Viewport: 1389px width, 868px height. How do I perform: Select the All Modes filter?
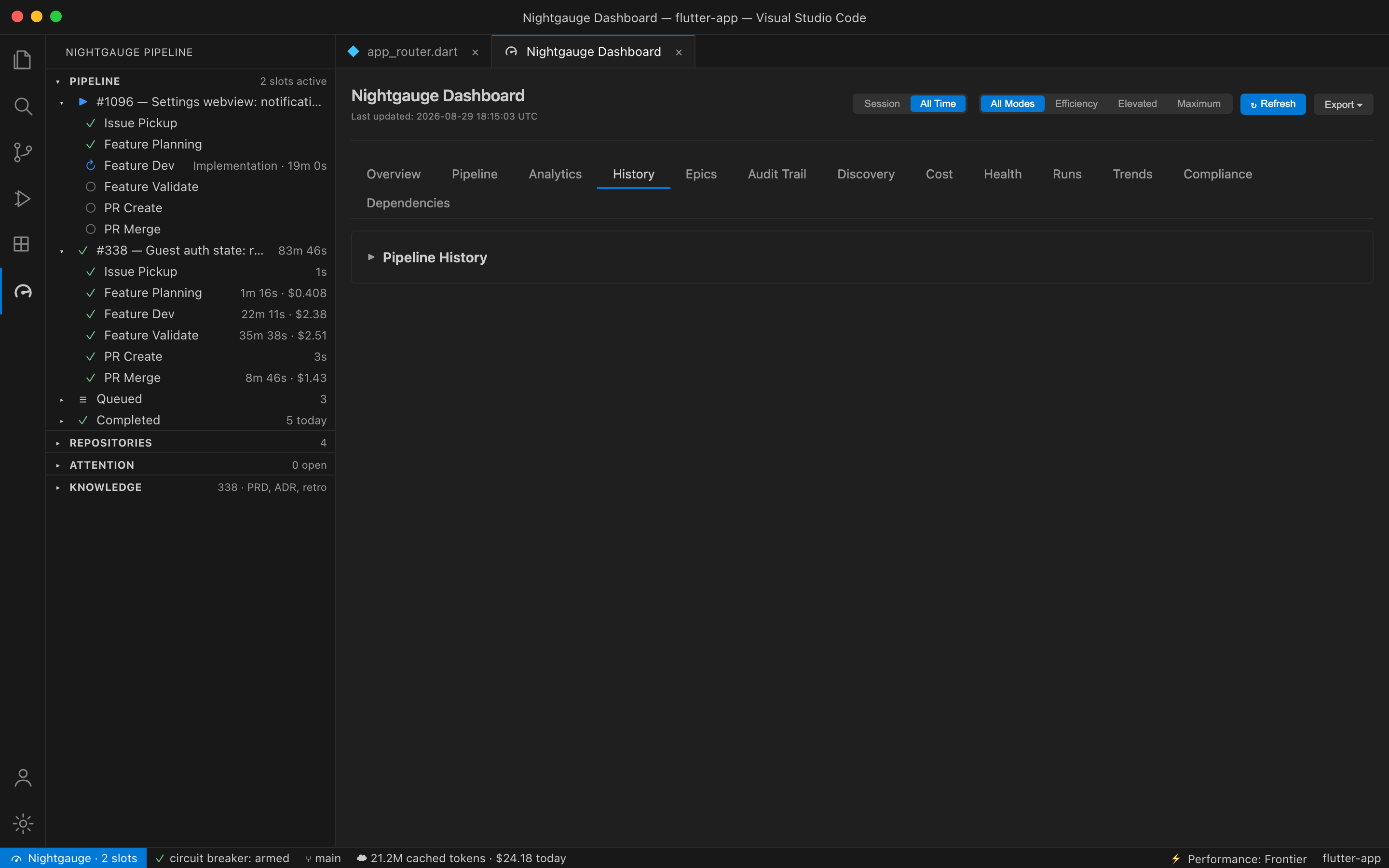pyautogui.click(x=1012, y=104)
